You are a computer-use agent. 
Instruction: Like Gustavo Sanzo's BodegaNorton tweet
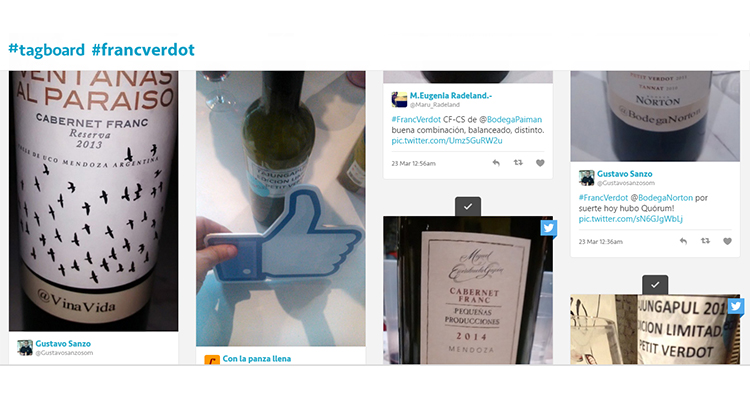[727, 241]
